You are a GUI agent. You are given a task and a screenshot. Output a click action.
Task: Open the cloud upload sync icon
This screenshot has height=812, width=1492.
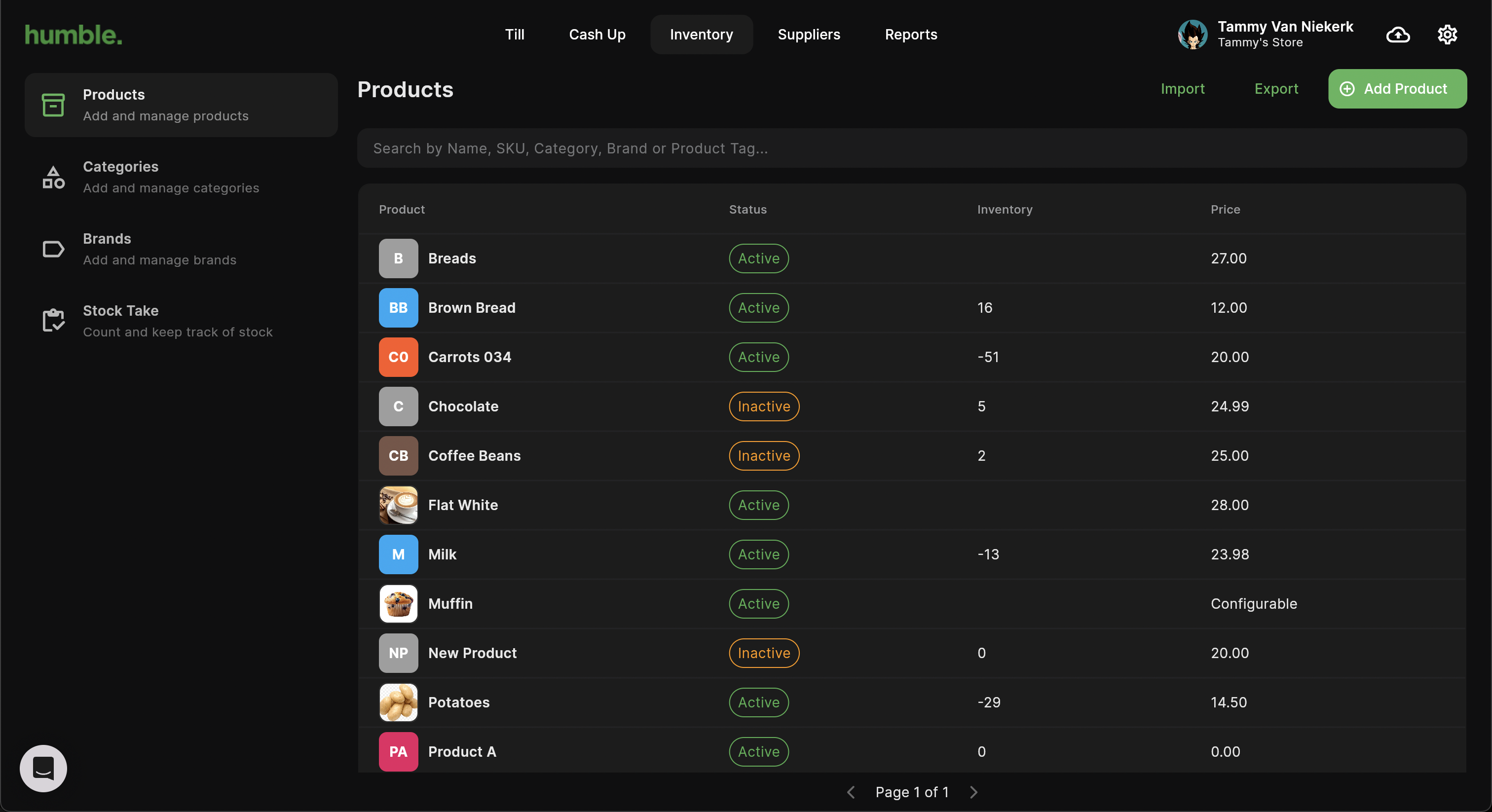tap(1398, 35)
